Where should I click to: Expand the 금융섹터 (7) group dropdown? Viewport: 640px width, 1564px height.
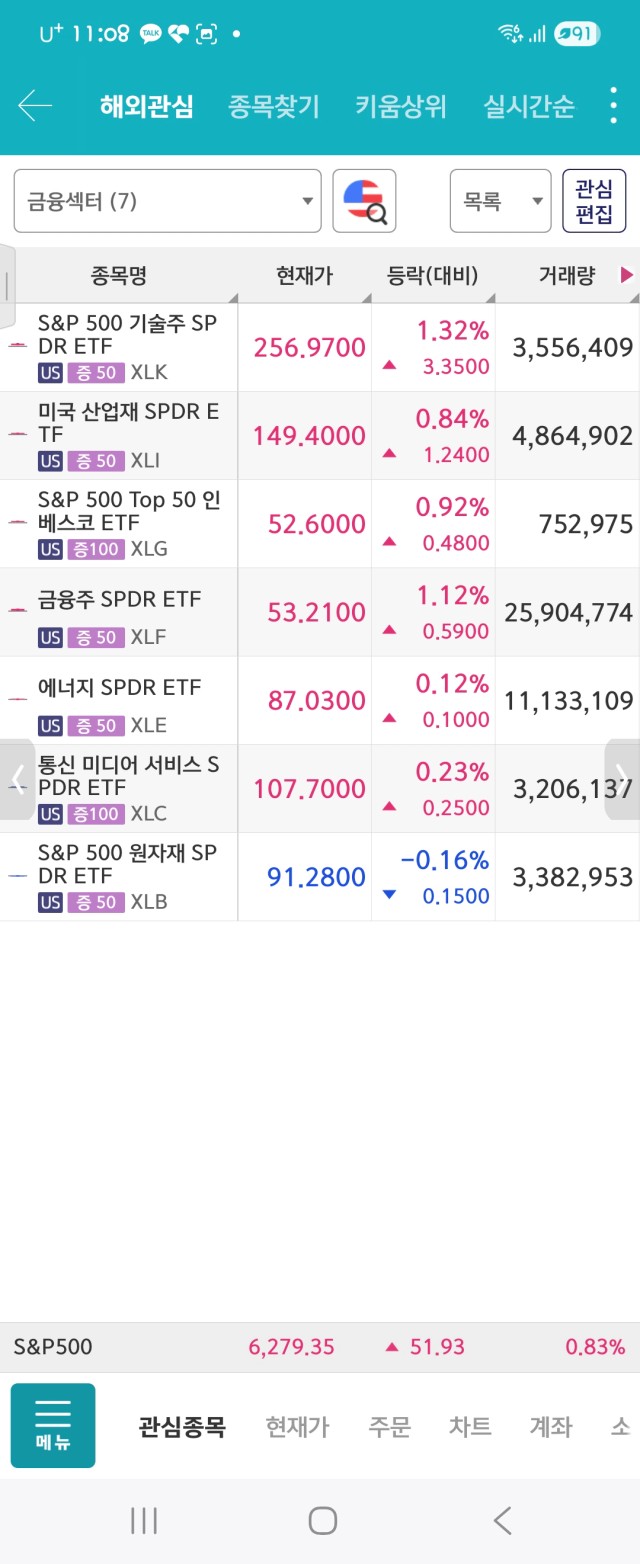(167, 201)
